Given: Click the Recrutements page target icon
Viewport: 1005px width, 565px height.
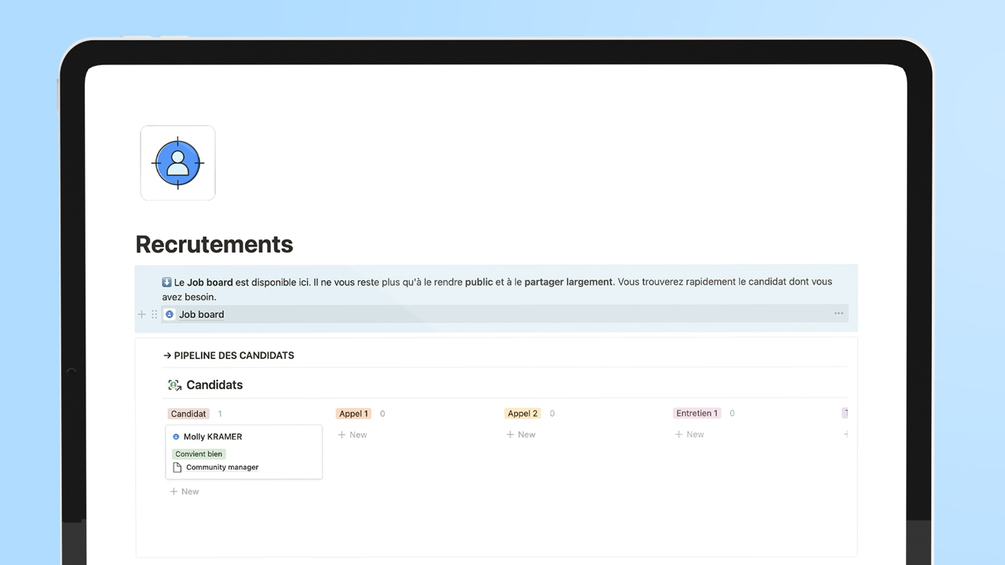Looking at the screenshot, I should [178, 163].
